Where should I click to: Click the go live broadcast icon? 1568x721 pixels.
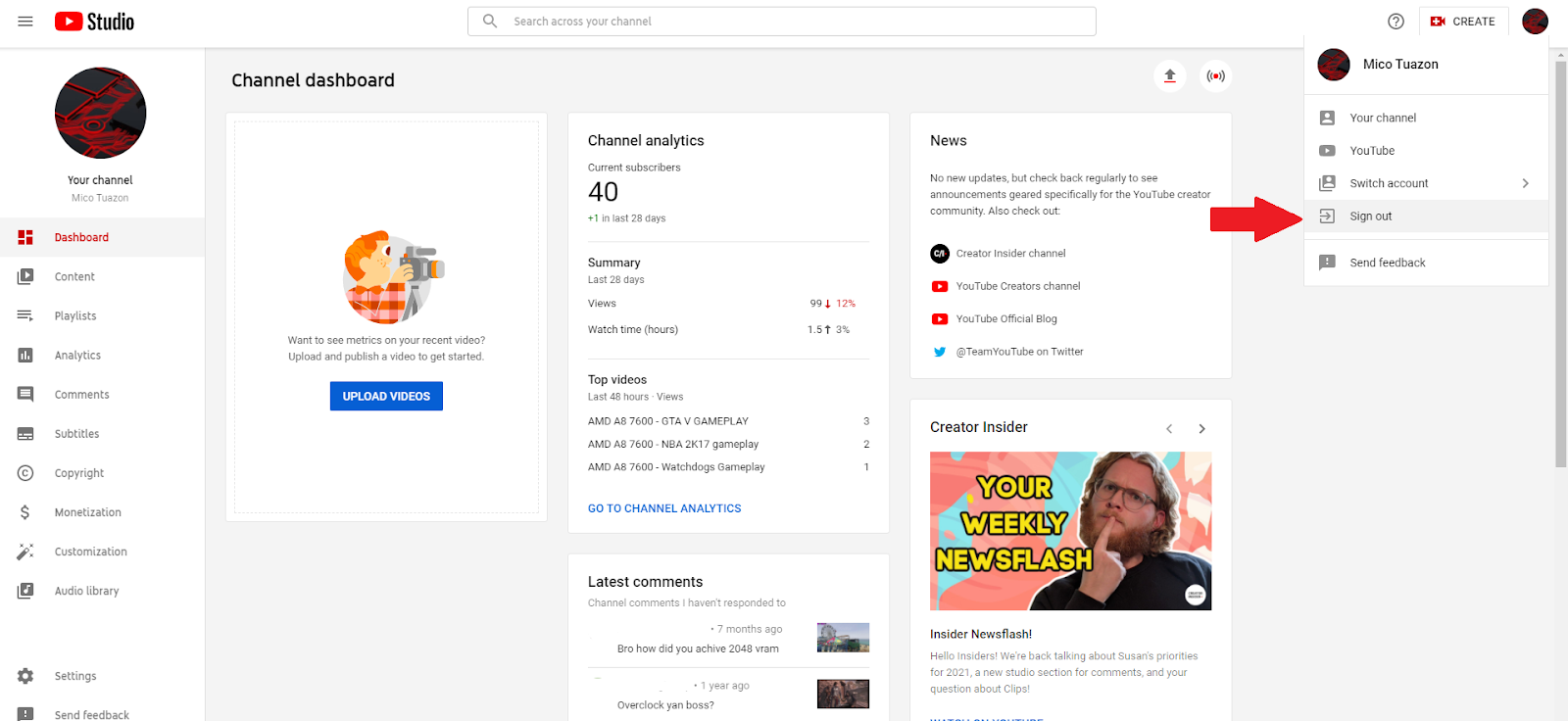click(x=1216, y=76)
